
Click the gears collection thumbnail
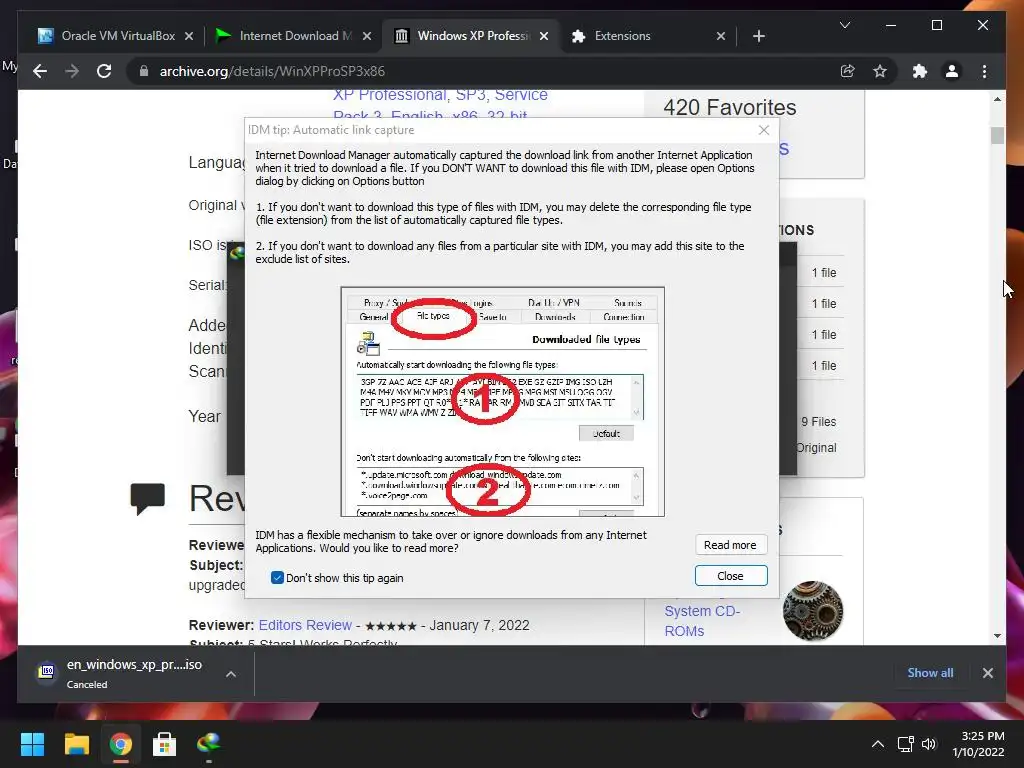[x=812, y=610]
